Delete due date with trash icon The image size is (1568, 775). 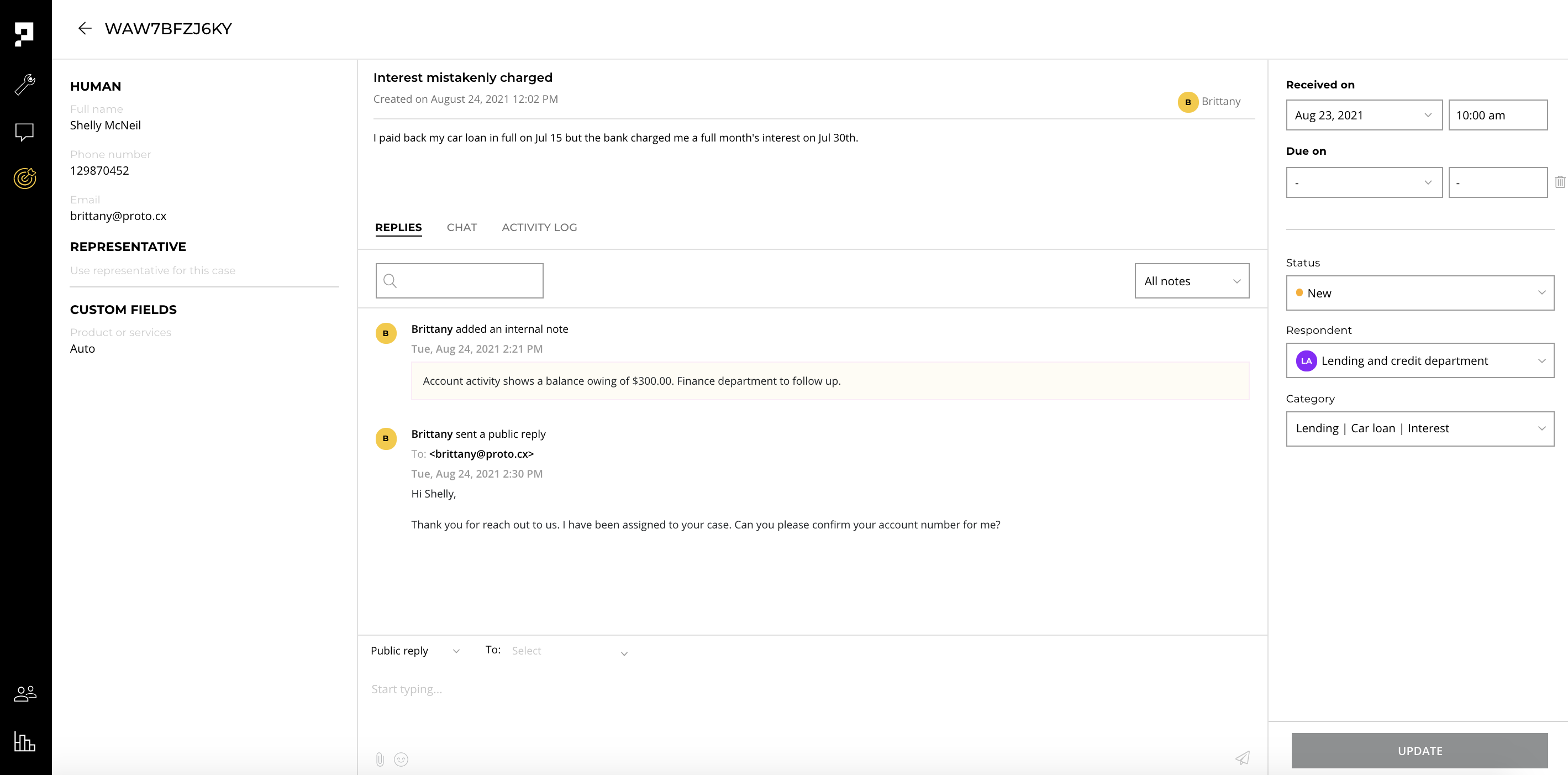(1560, 182)
